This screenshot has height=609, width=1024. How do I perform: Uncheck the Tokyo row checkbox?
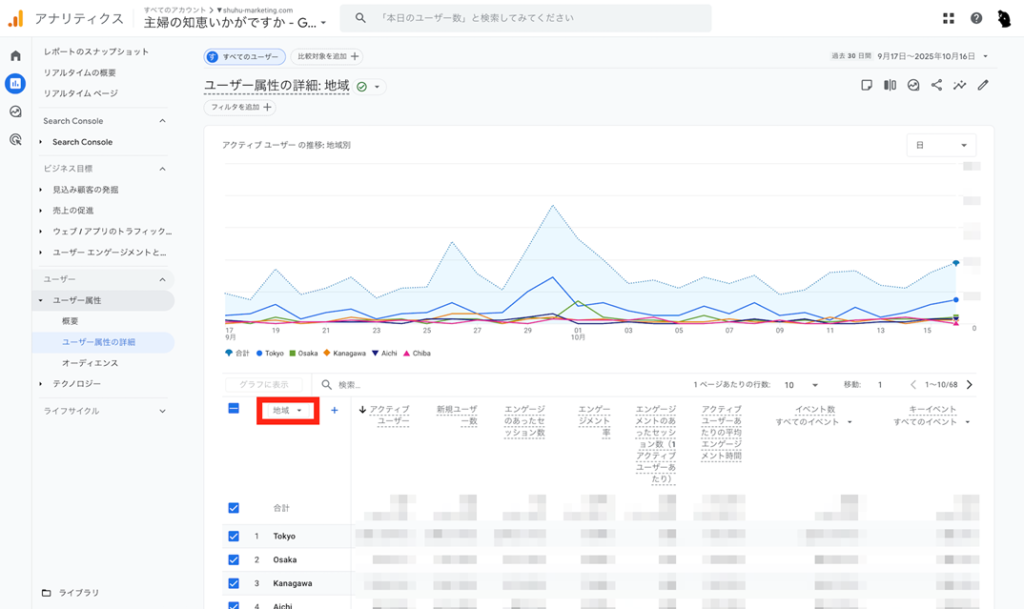tap(234, 536)
